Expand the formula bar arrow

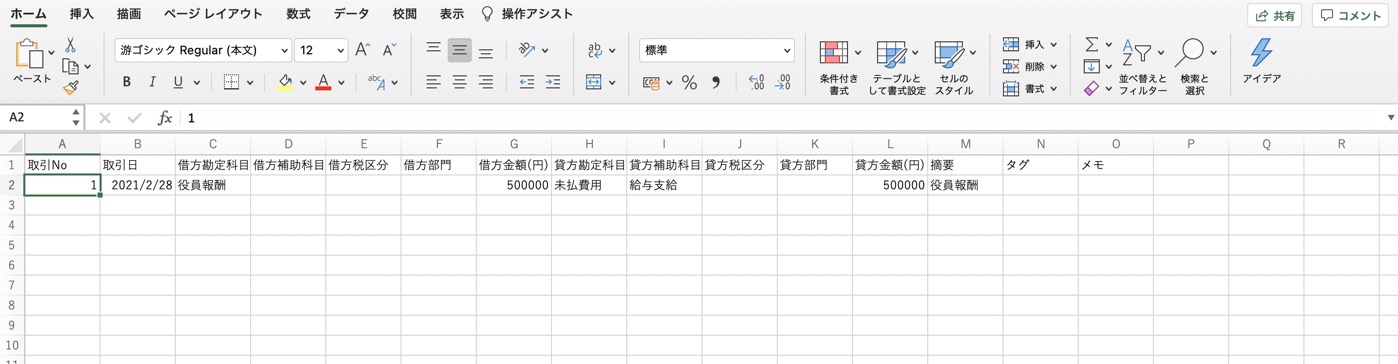[x=1390, y=118]
